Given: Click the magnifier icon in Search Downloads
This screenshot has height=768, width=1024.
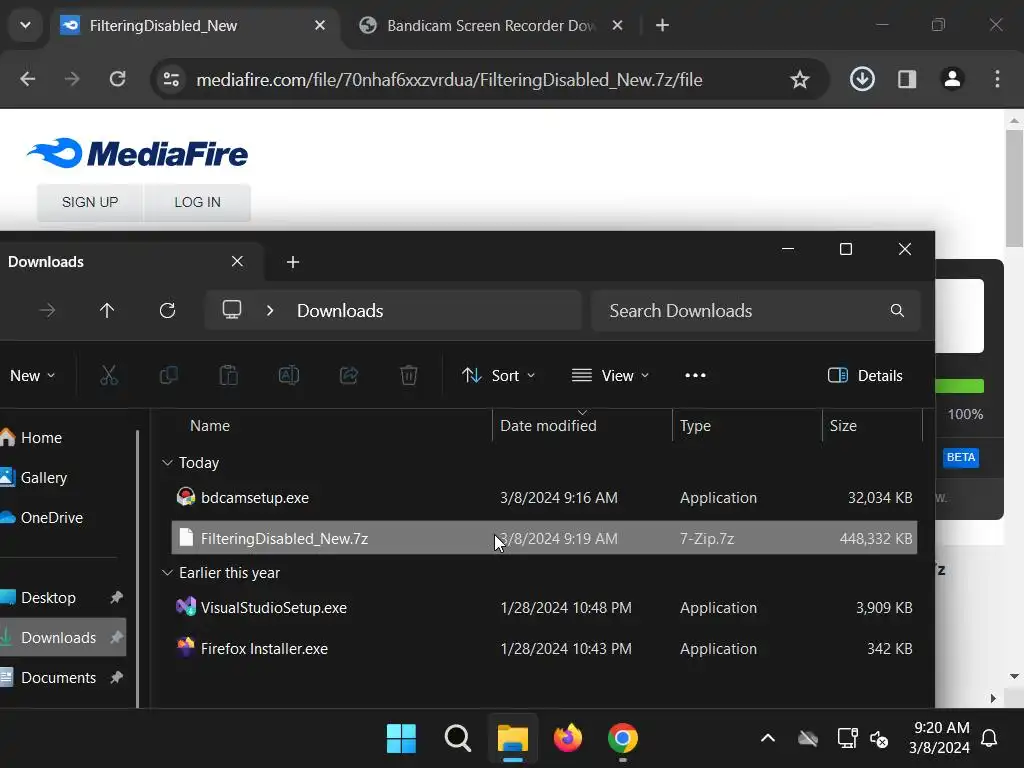Looking at the screenshot, I should (897, 310).
